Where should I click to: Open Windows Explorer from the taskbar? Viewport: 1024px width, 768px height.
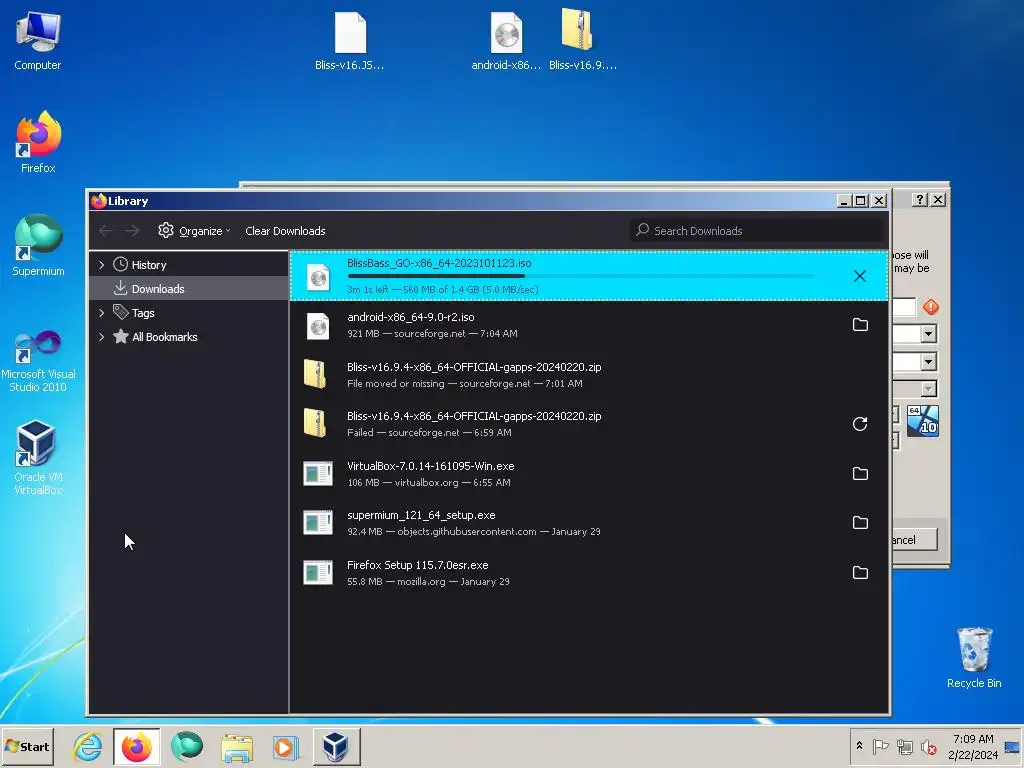tap(236, 747)
